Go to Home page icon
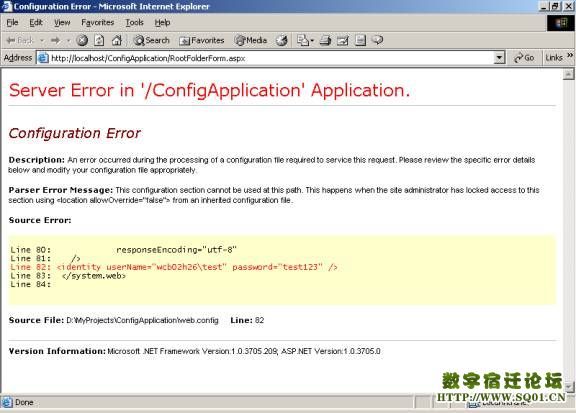This screenshot has width=576, height=413. click(117, 40)
